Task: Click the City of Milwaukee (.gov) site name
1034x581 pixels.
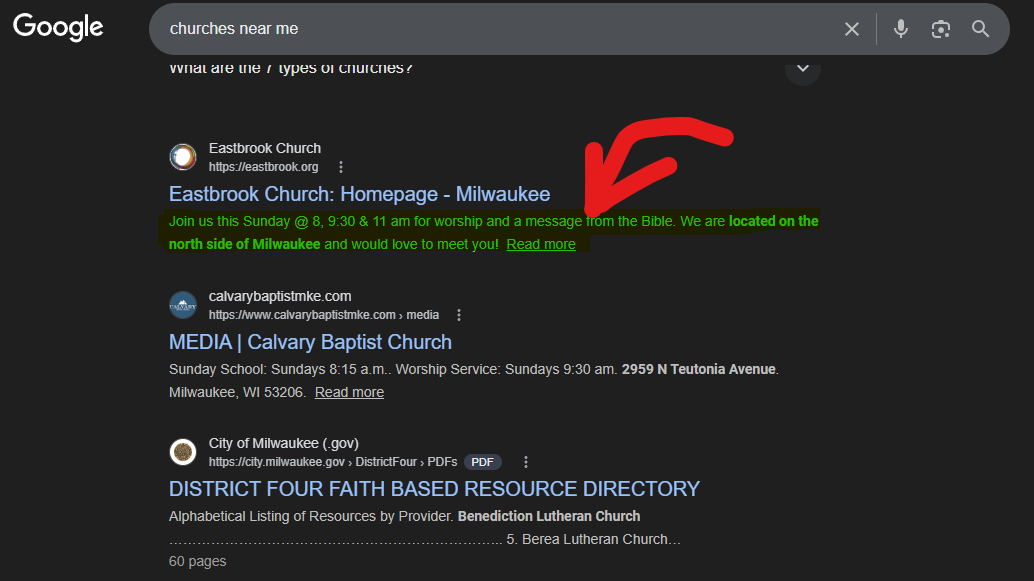Action: [x=284, y=443]
